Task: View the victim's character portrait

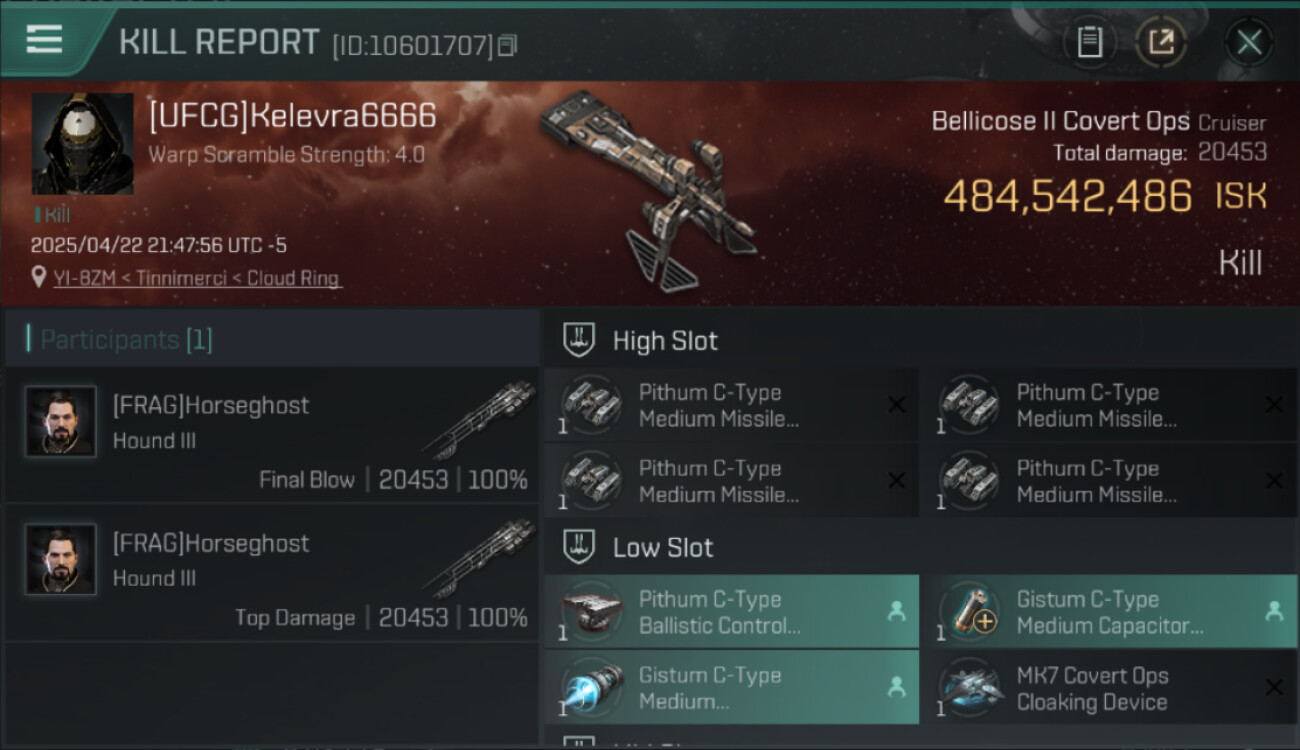Action: click(x=82, y=144)
